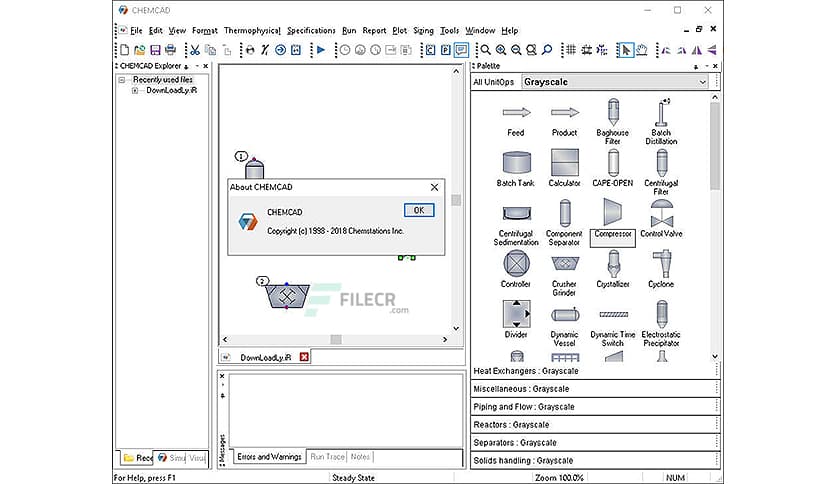
Task: Run simulation with the blue play icon
Action: (321, 50)
